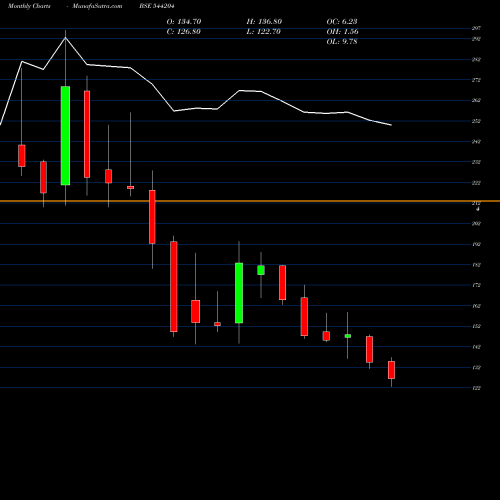
Task: Click the latest red candlestick closing near 126
Action: pyautogui.click(x=391, y=370)
